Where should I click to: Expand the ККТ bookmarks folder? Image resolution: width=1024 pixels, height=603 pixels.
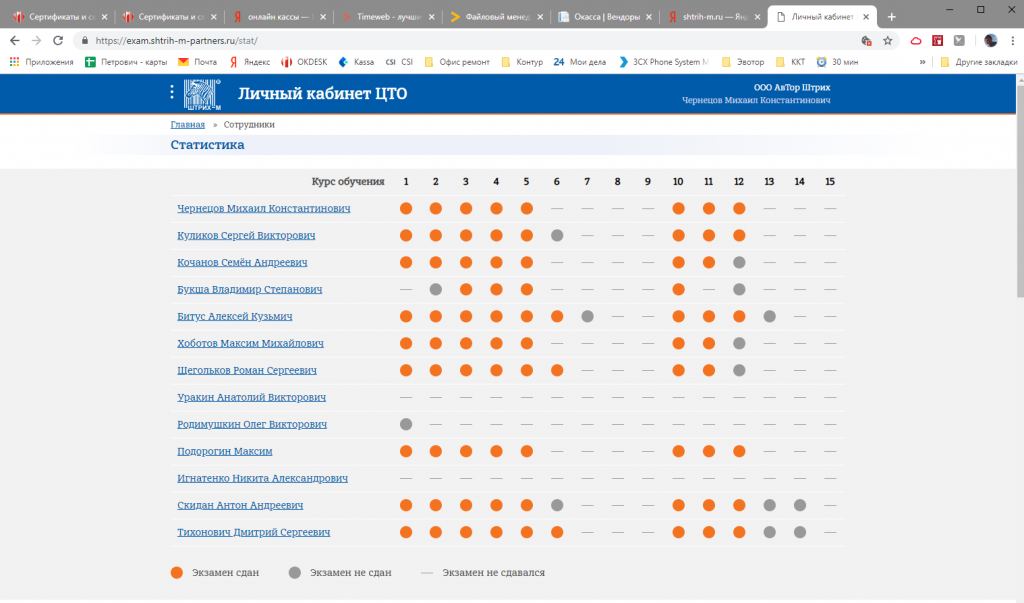(x=790, y=62)
